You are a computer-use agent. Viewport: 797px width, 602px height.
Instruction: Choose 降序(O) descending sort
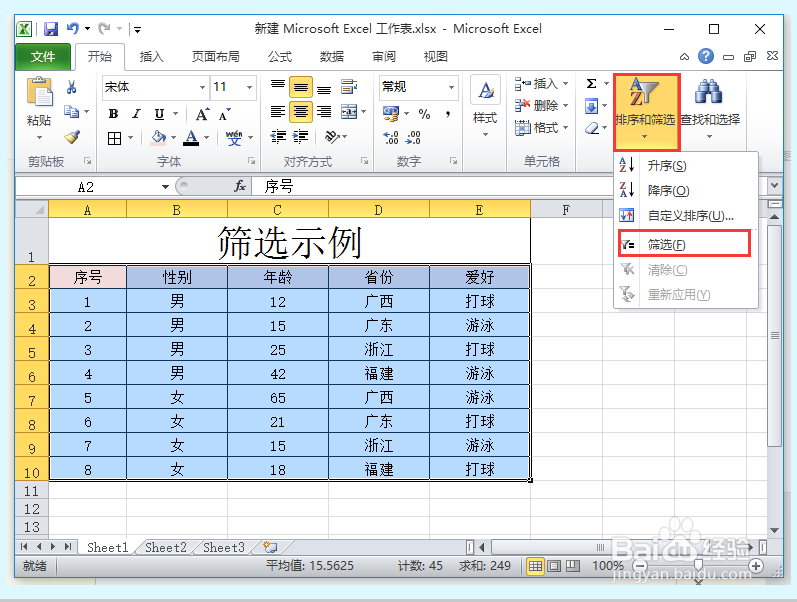[685, 191]
